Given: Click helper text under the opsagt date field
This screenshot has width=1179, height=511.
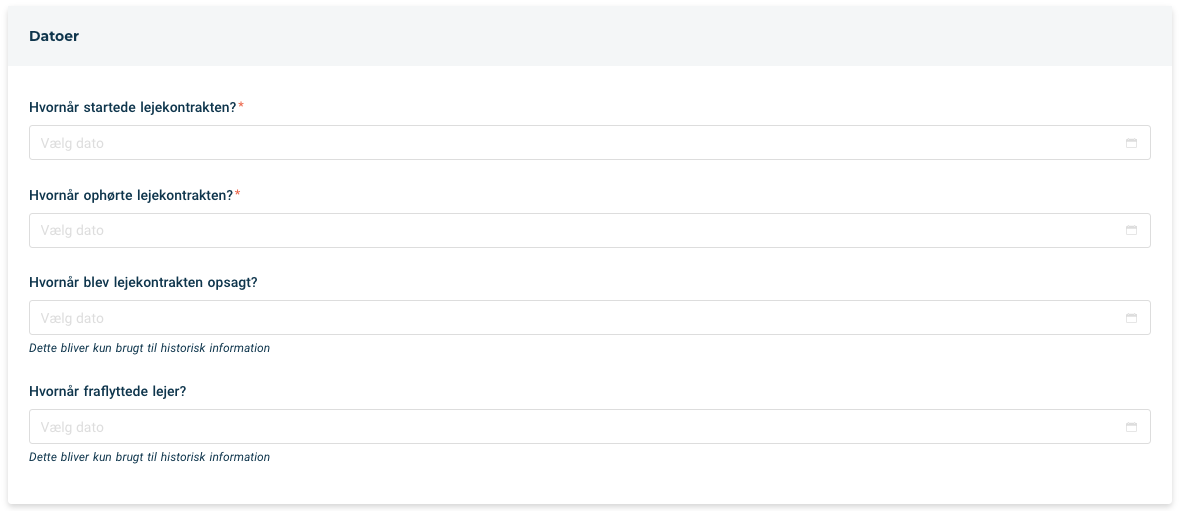Looking at the screenshot, I should pyautogui.click(x=150, y=348).
